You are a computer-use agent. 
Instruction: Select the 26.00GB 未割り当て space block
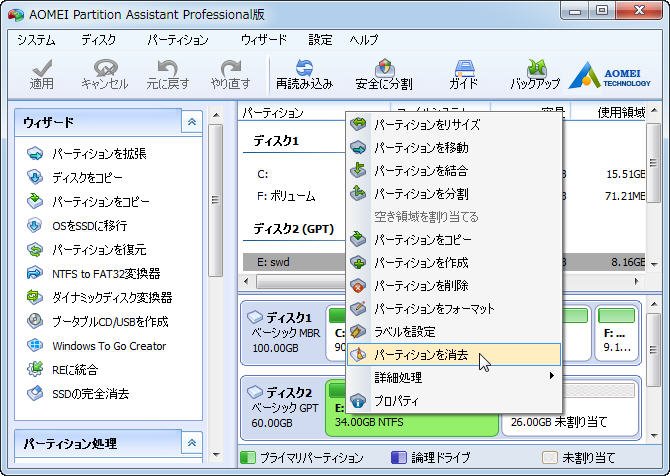tap(570, 408)
